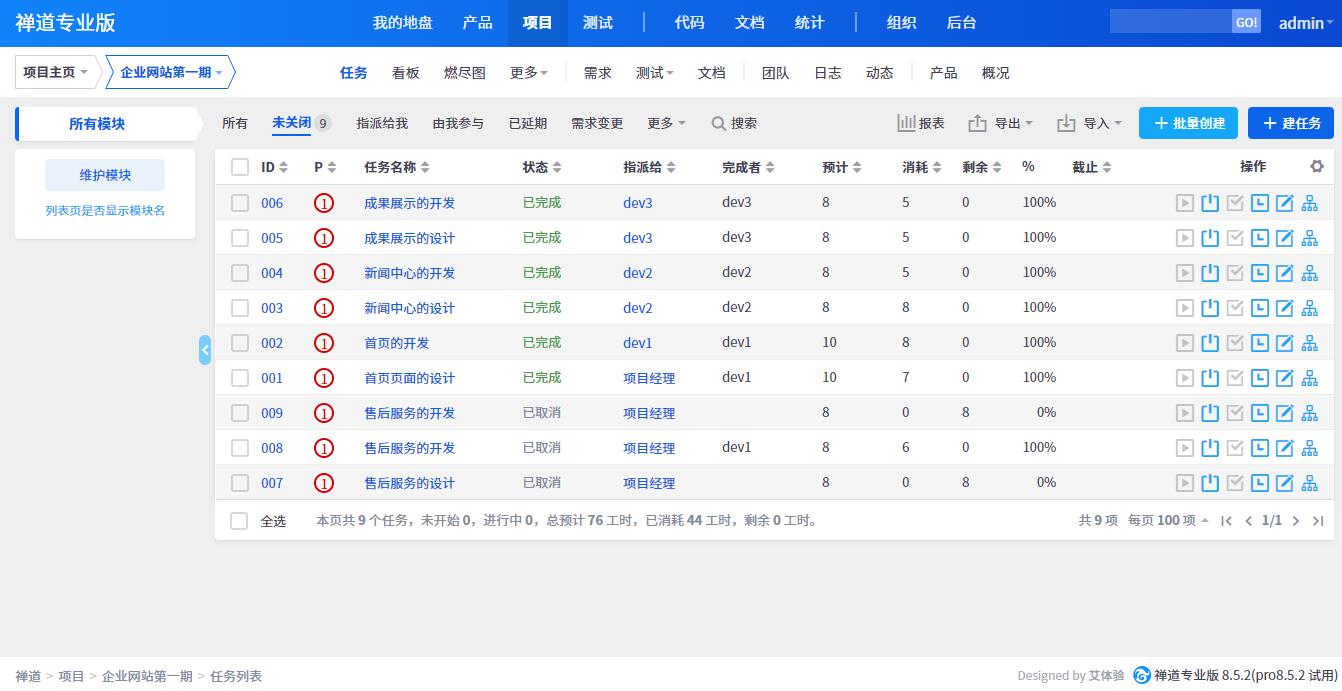Check the box for task 005
Screen dimensions: 1342x691
pyautogui.click(x=240, y=238)
